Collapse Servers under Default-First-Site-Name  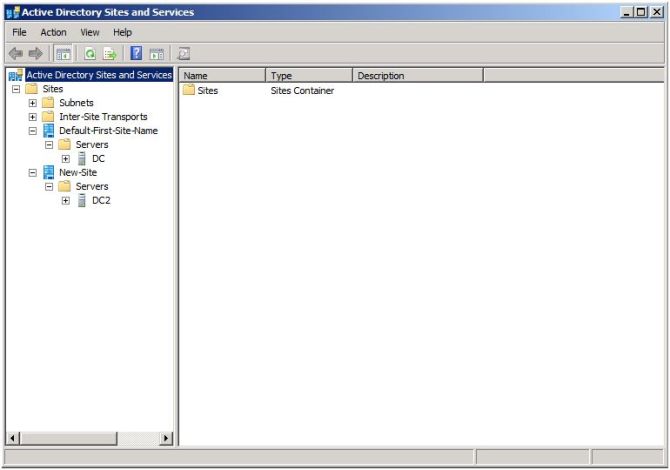49,145
